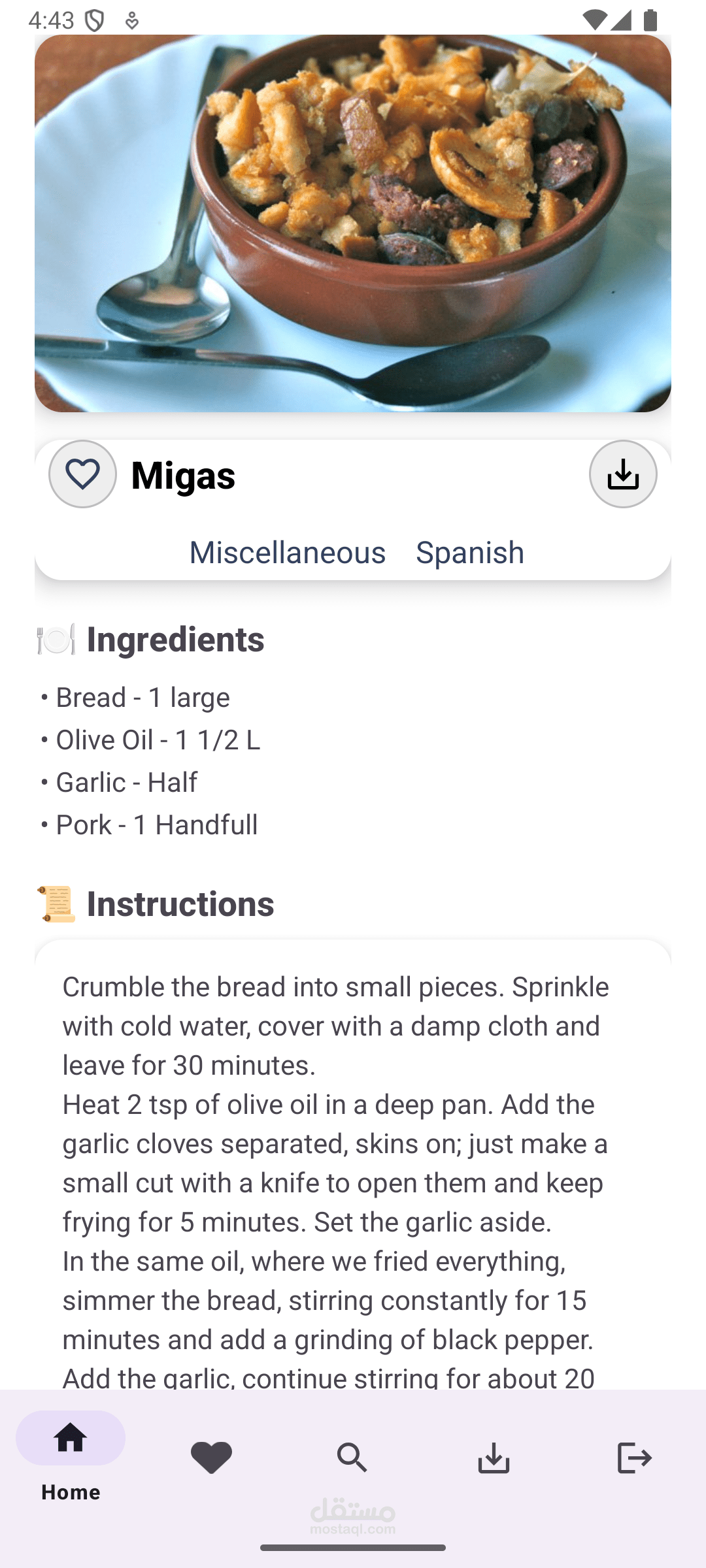Download the Migas recipe
Screen dimensions: 706x1568
point(622,474)
